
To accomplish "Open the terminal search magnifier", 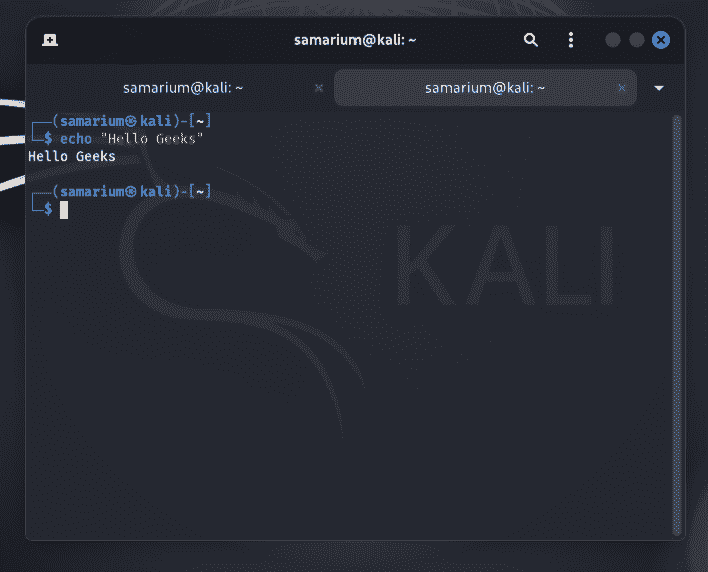I will [x=531, y=40].
